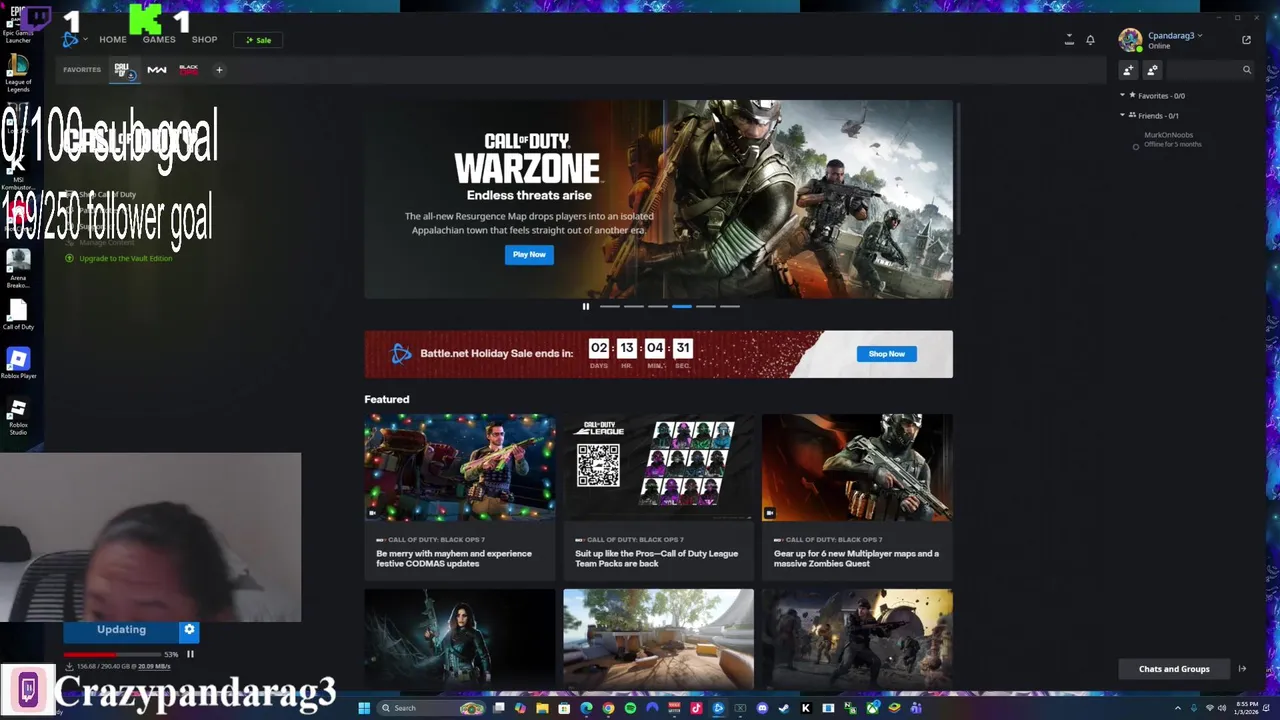Open Discord from the taskbar
Viewport: 1280px width, 720px height.
point(762,708)
